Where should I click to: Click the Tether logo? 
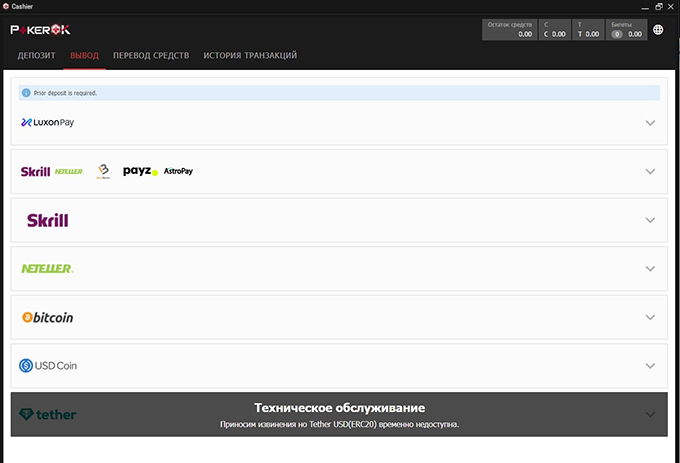tap(48, 414)
